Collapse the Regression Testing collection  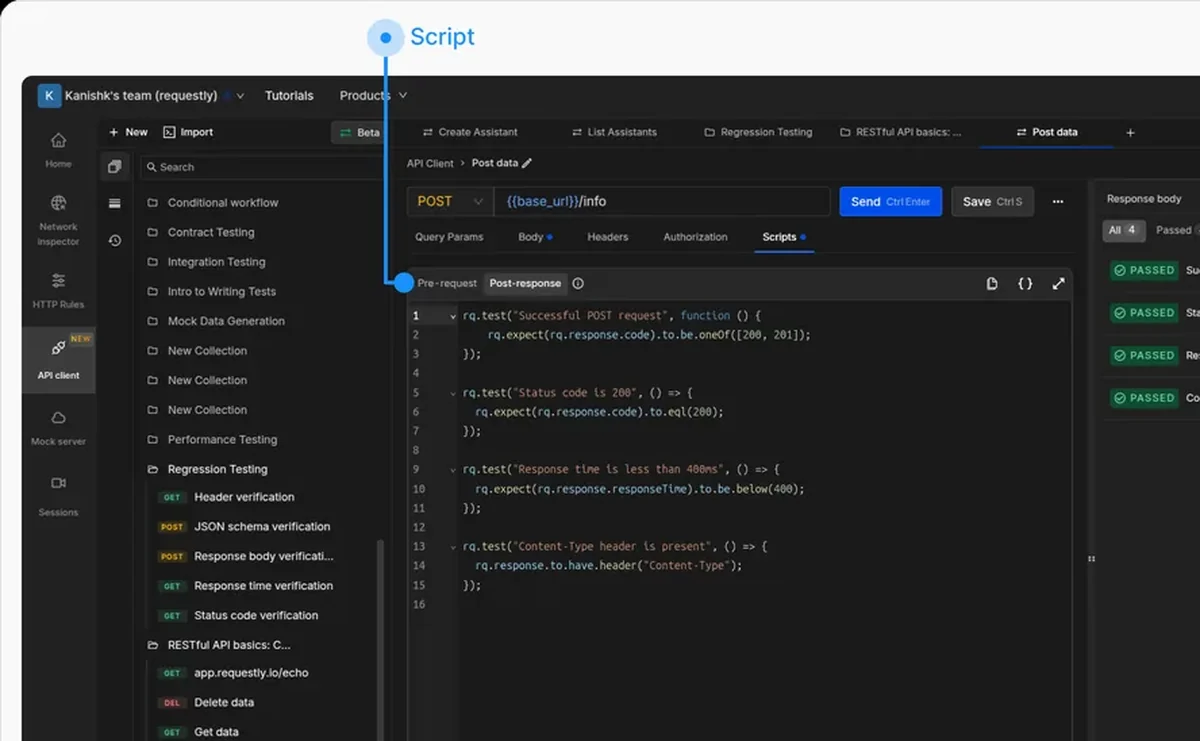tap(153, 469)
